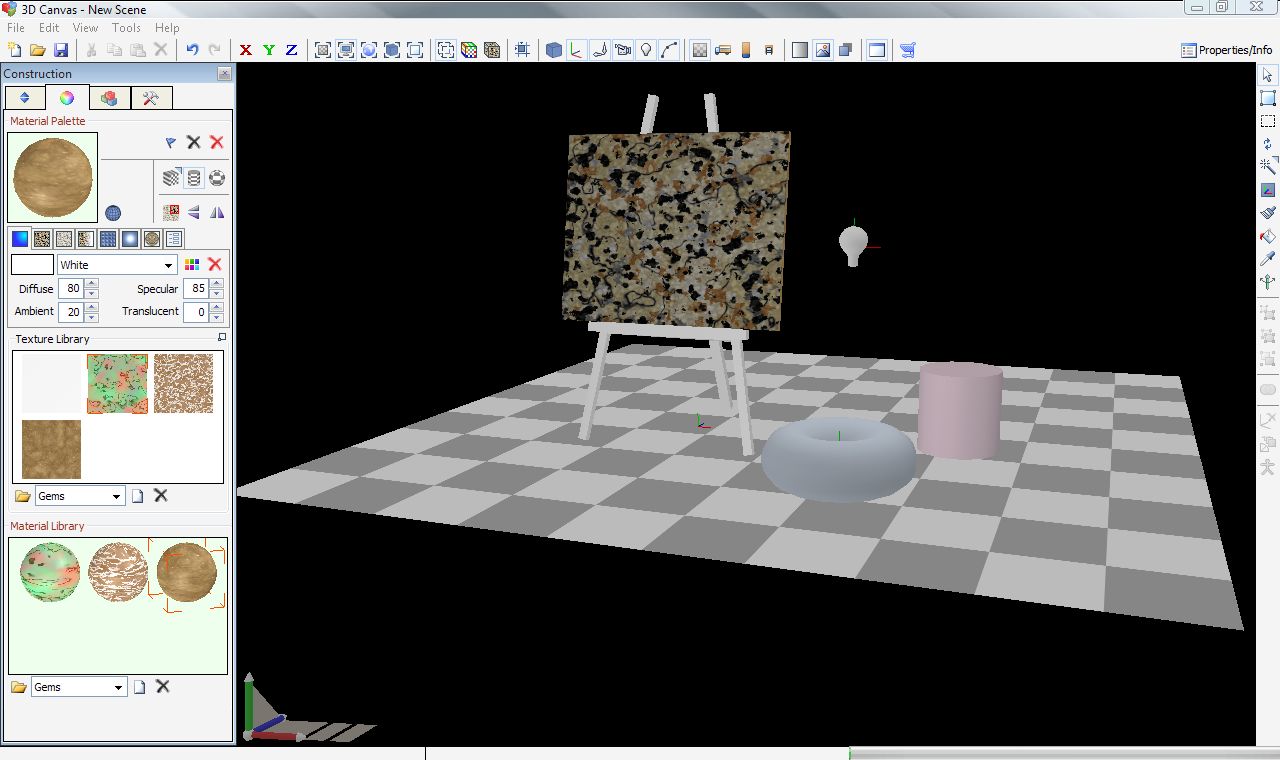Select the green marble sphere in Material Library
The image size is (1280, 760).
50,572
